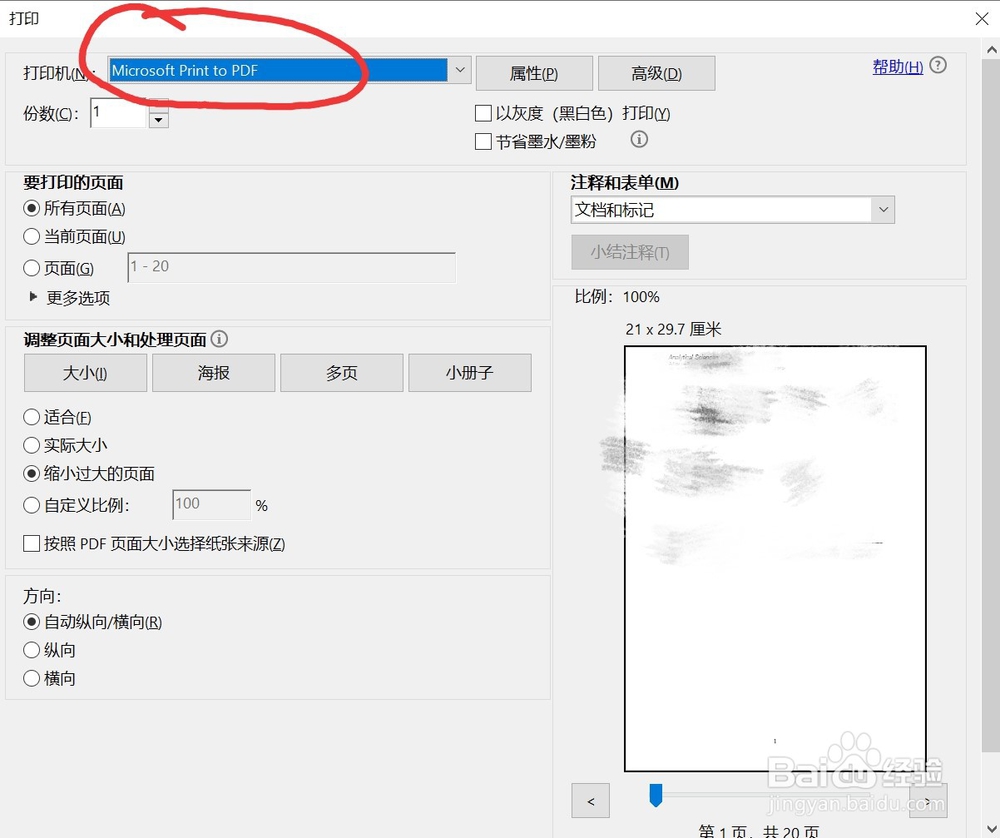Open the Microsoft Print to PDF printer dropdown
The image size is (1000, 838).
459,70
